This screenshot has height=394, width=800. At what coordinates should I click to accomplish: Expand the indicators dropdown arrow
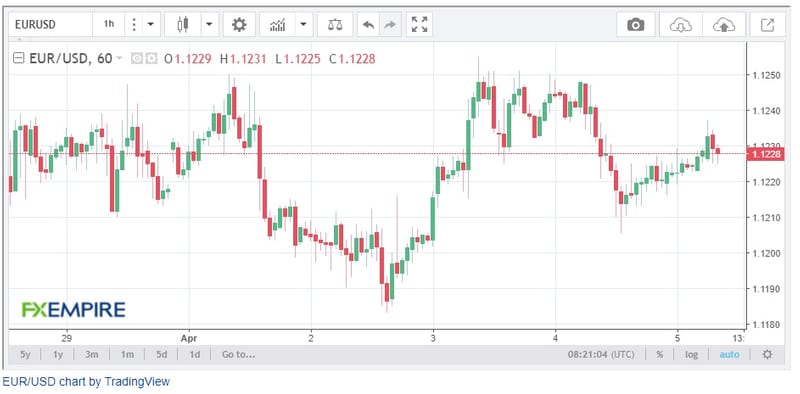pyautogui.click(x=304, y=24)
